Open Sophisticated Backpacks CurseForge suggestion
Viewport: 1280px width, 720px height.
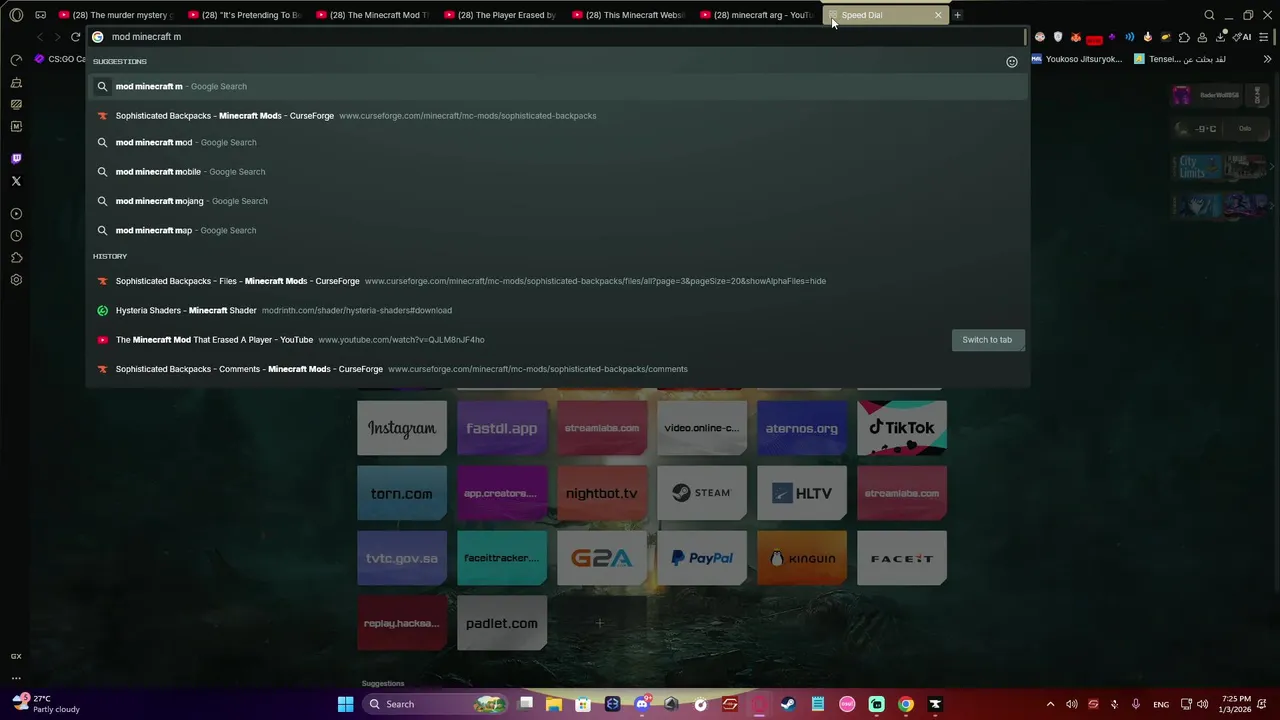(x=557, y=115)
